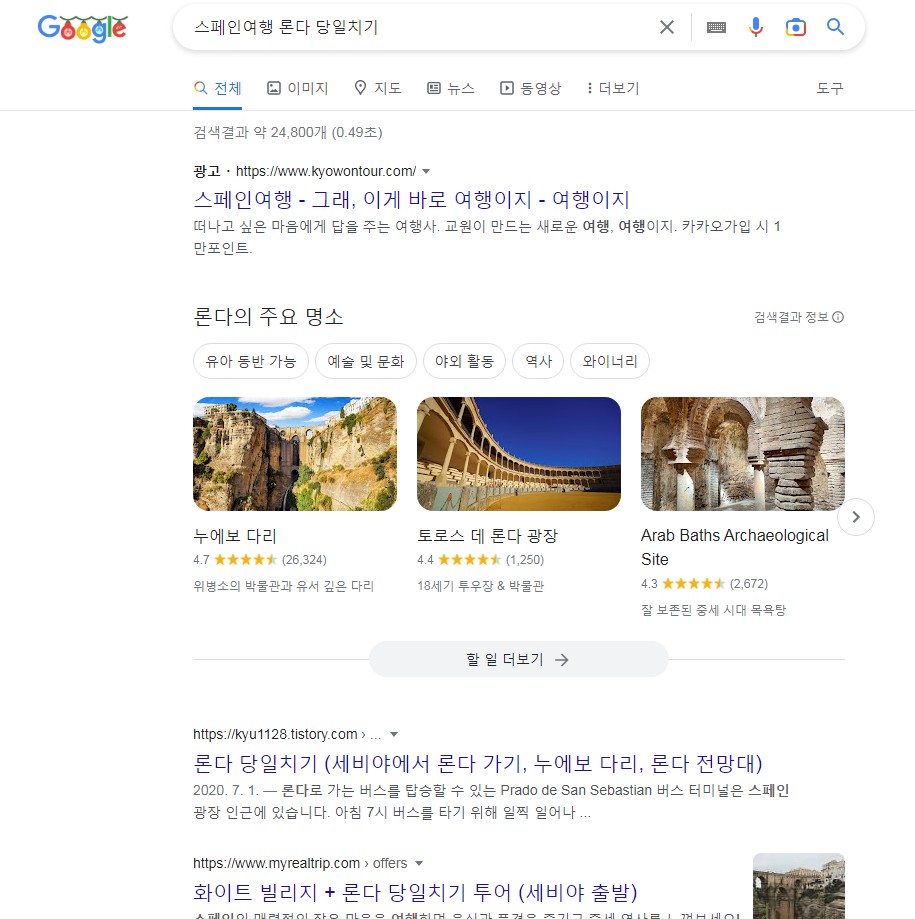915x919 pixels.
Task: Open the on-screen keyboard input tool
Action: tap(716, 28)
